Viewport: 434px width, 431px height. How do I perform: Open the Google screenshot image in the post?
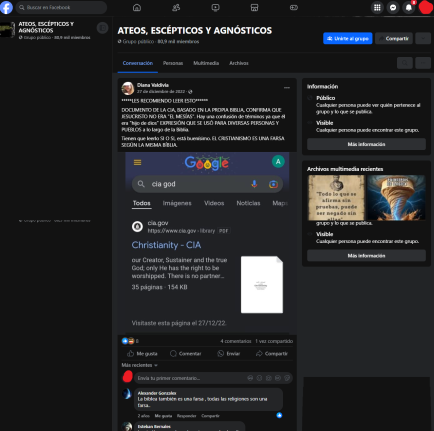click(x=207, y=243)
